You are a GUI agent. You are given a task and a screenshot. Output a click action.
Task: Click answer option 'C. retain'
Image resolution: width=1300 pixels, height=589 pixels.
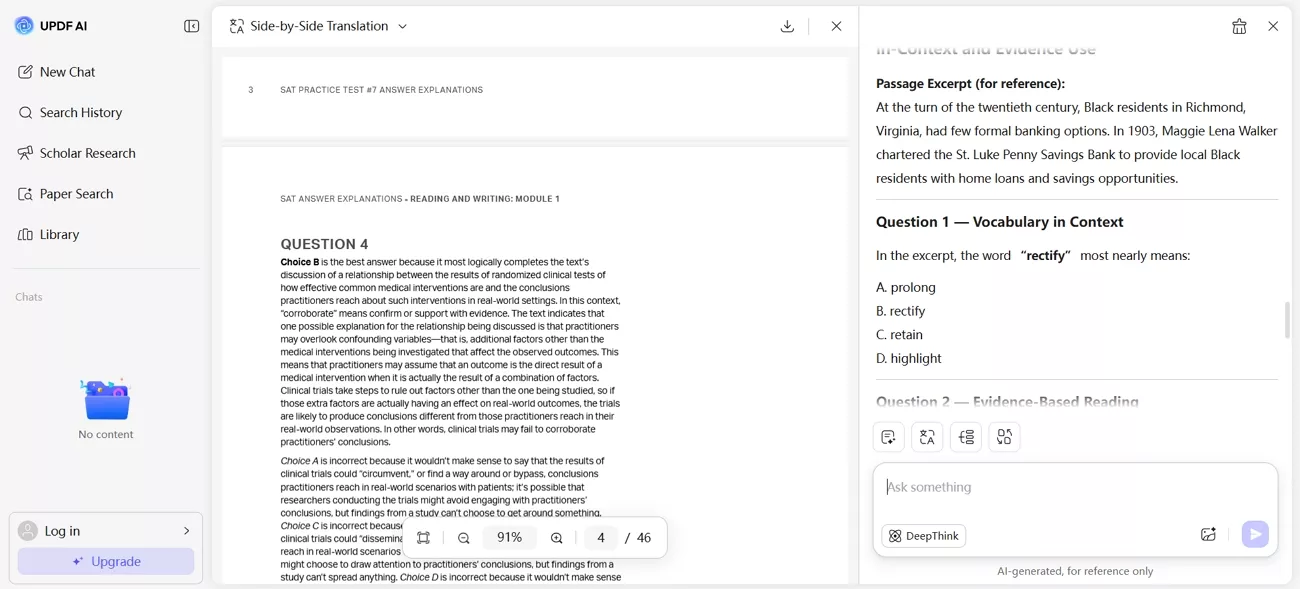[x=900, y=335]
